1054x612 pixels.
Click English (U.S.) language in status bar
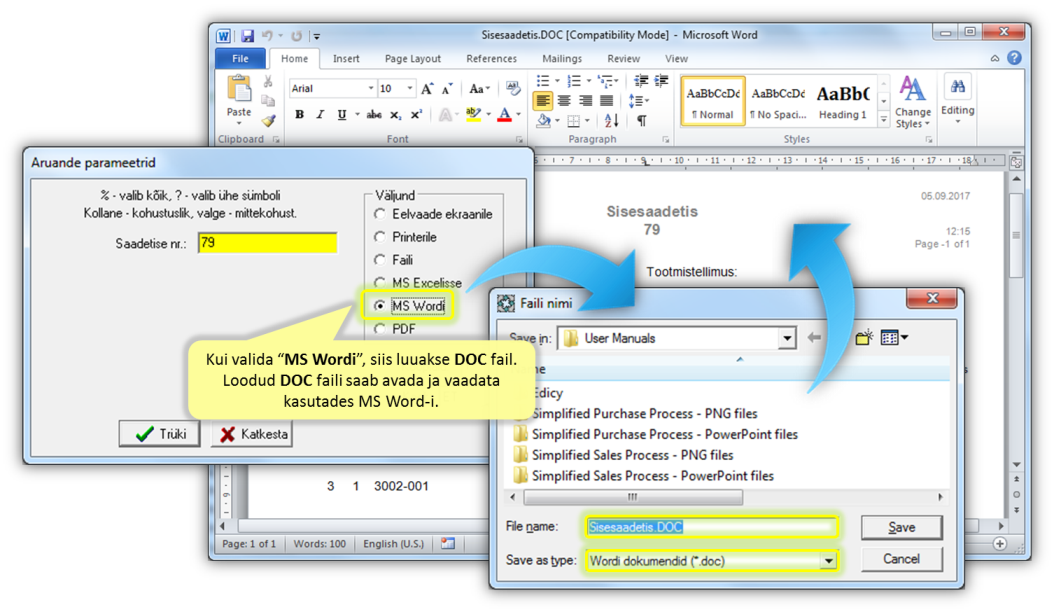[394, 543]
